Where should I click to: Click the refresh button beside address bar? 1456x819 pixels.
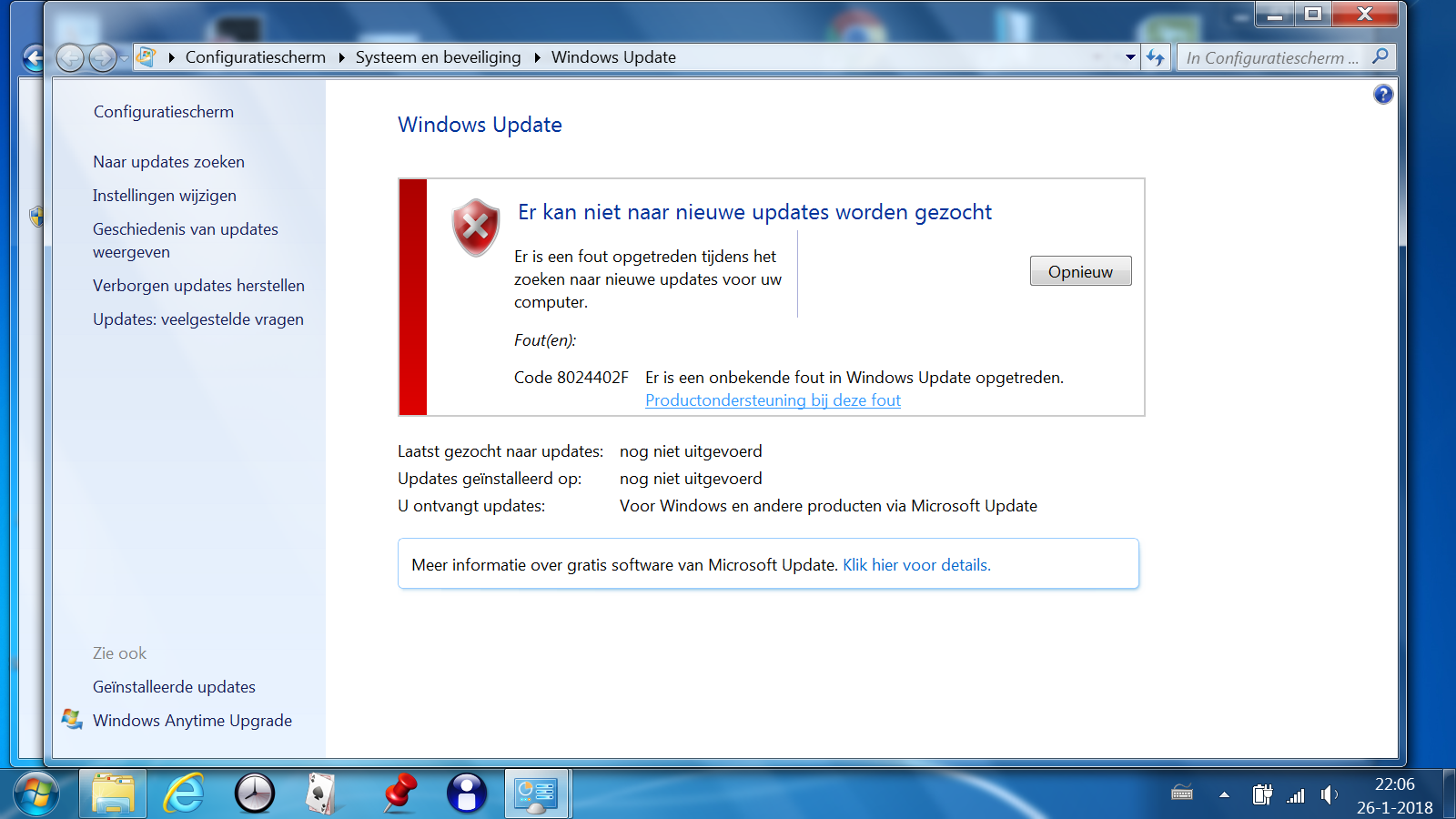(1156, 57)
